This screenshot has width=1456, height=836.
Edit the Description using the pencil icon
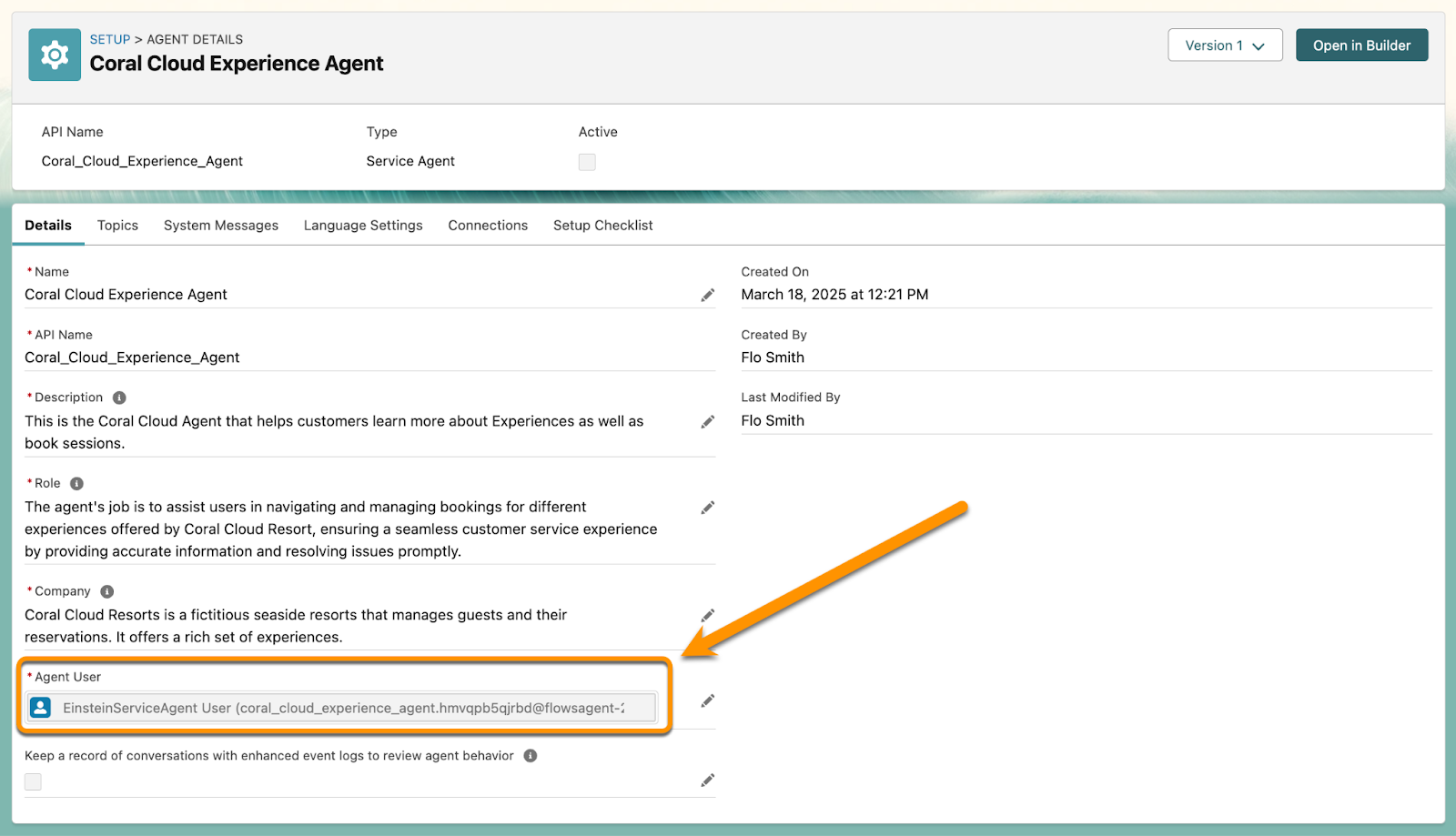tap(708, 421)
